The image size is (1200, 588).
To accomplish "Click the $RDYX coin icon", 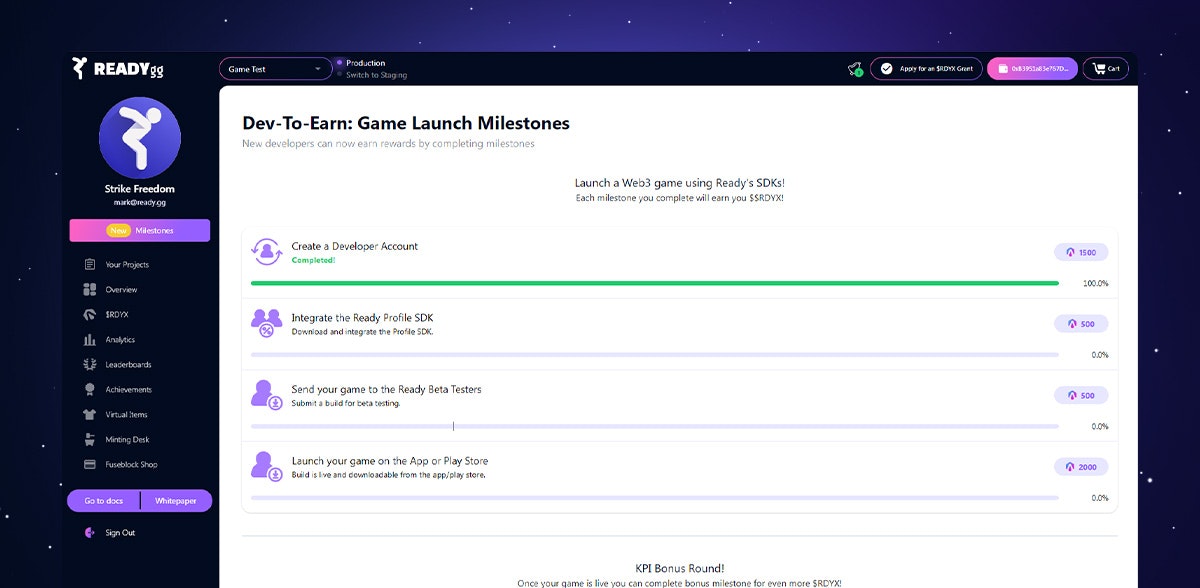I will [x=90, y=315].
